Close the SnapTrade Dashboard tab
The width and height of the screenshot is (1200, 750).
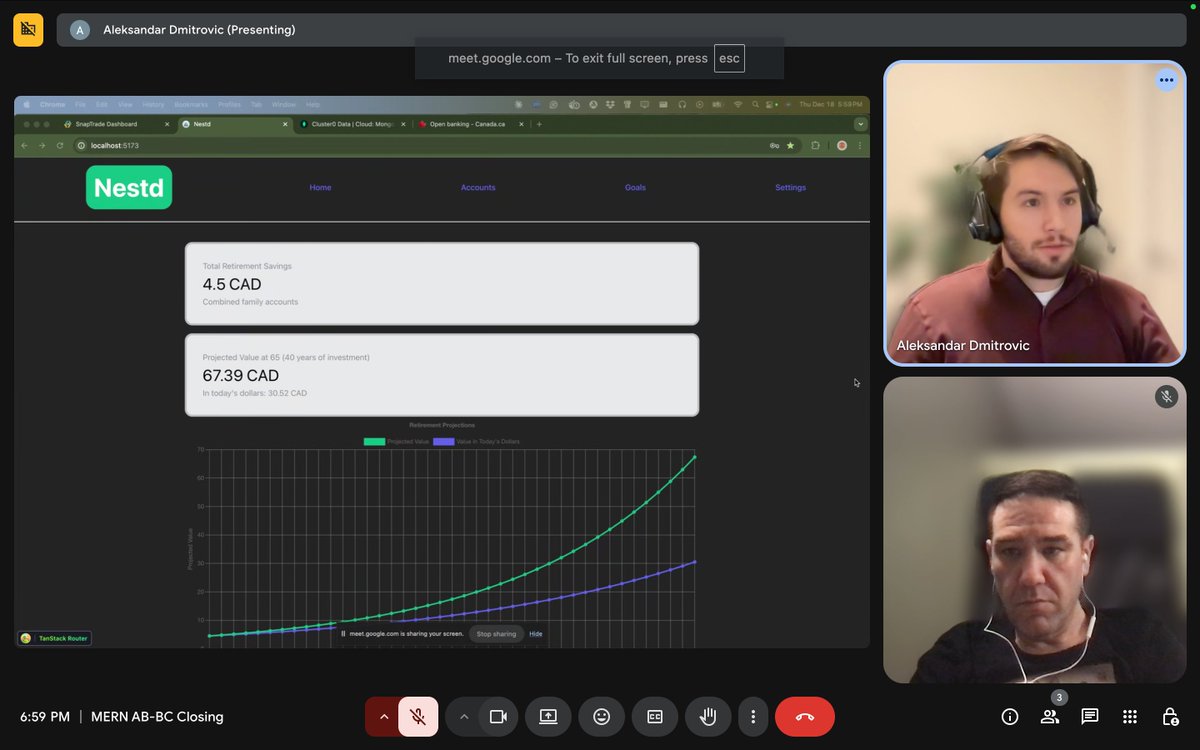[x=167, y=124]
